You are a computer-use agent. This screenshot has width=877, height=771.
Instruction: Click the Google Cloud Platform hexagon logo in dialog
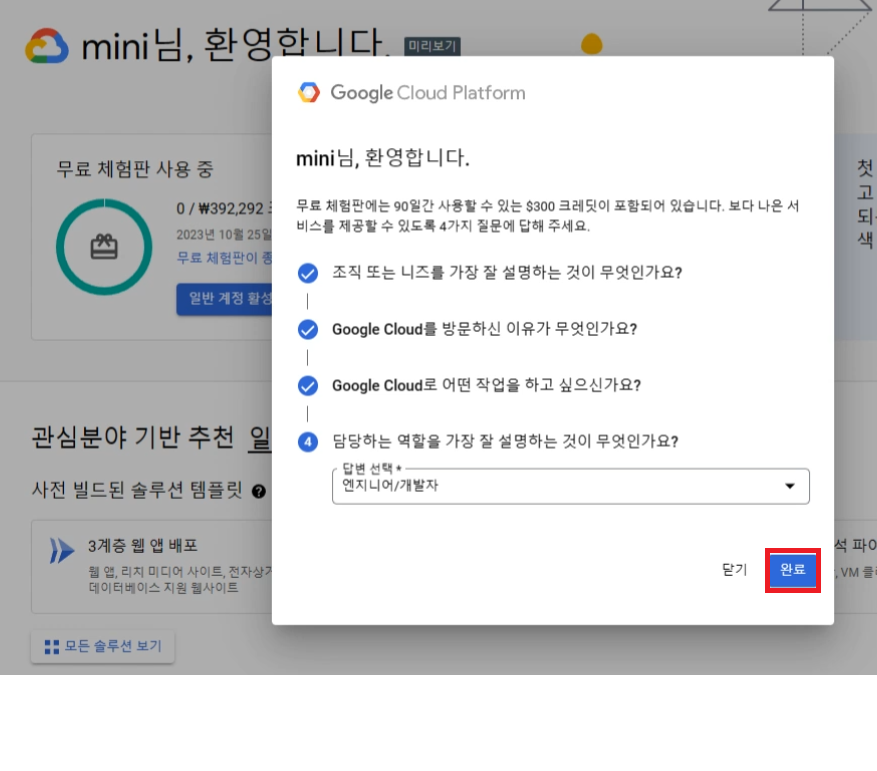(309, 93)
